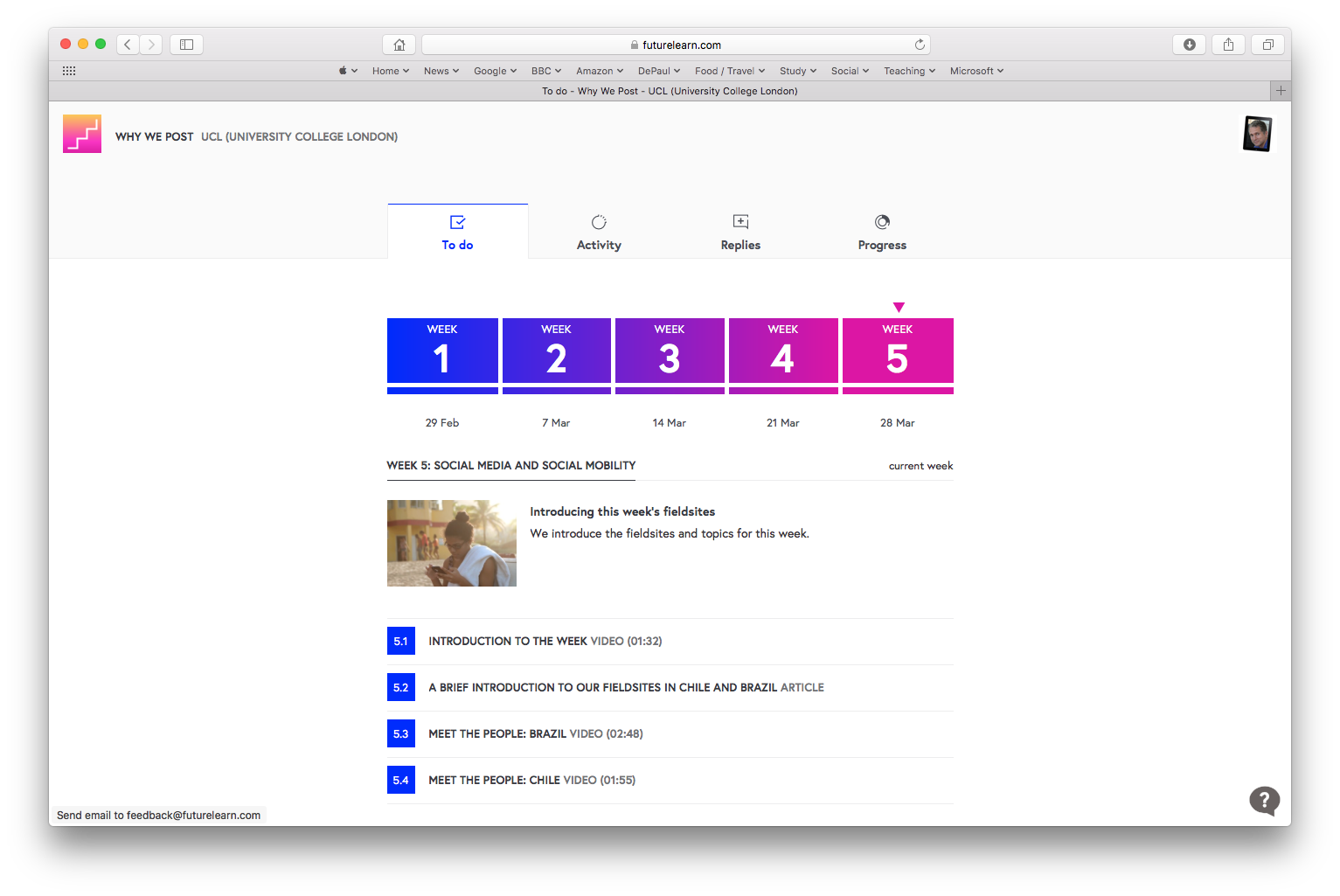Click the Safari share icon
The image size is (1340, 896).
(x=1228, y=45)
